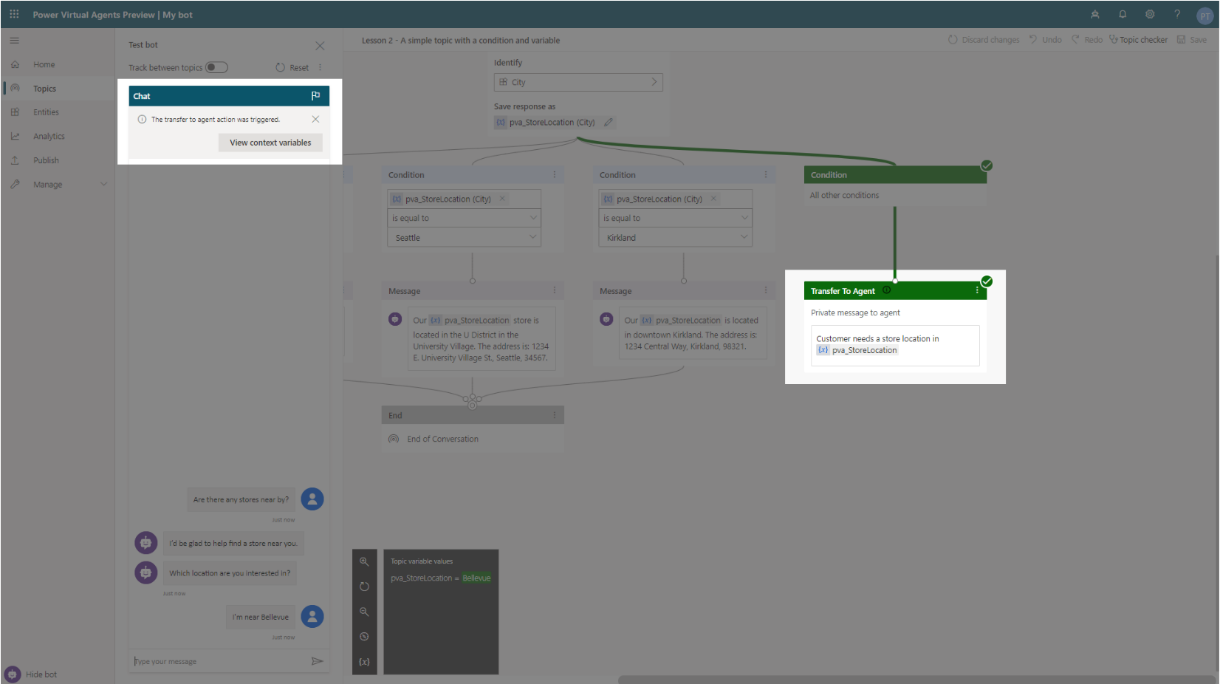The image size is (1220, 684).
Task: Reset the topic canvas view
Action: (x=365, y=586)
